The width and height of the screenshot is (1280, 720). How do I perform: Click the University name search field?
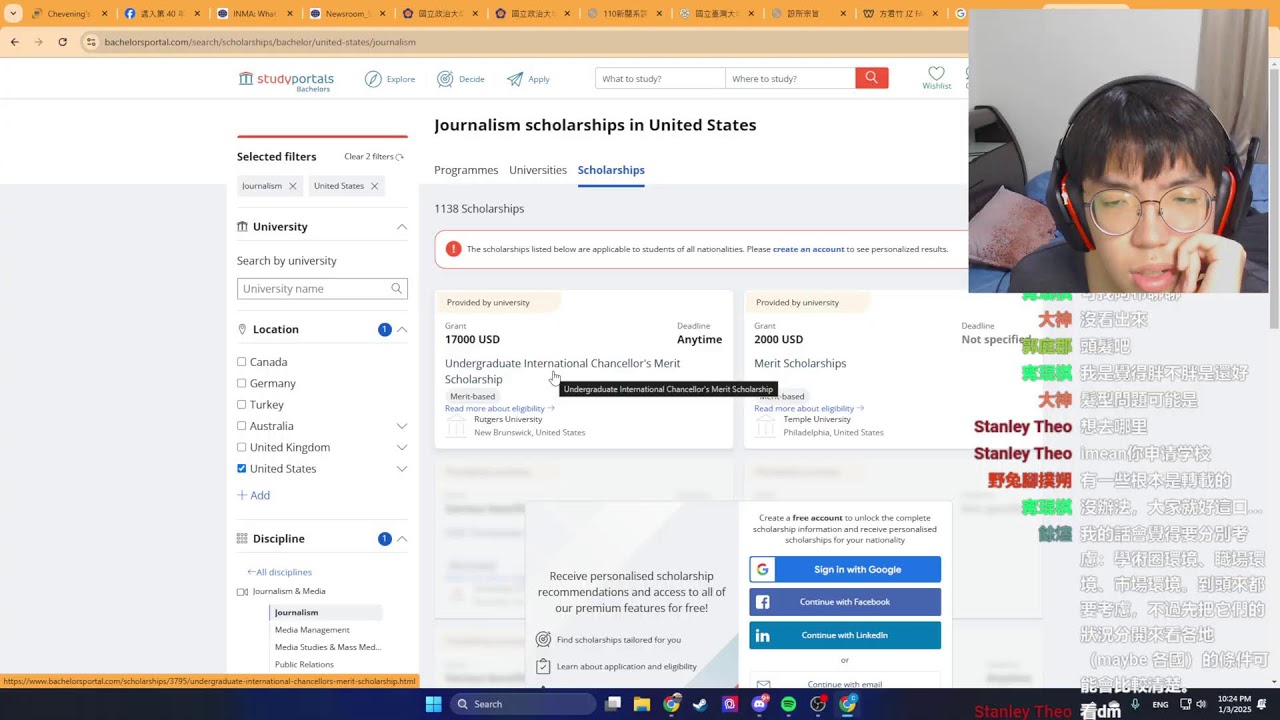pos(322,288)
